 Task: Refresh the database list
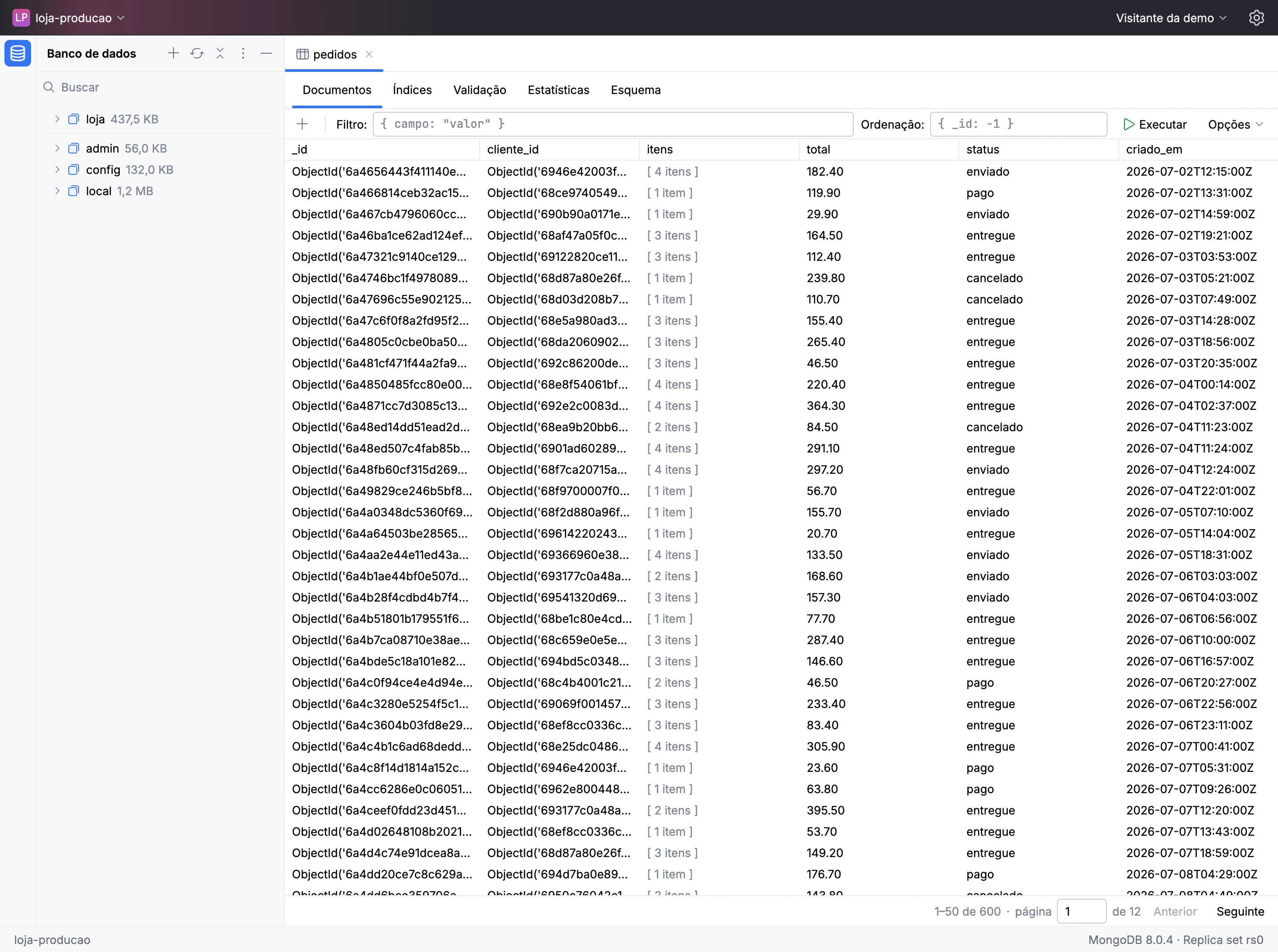(197, 54)
